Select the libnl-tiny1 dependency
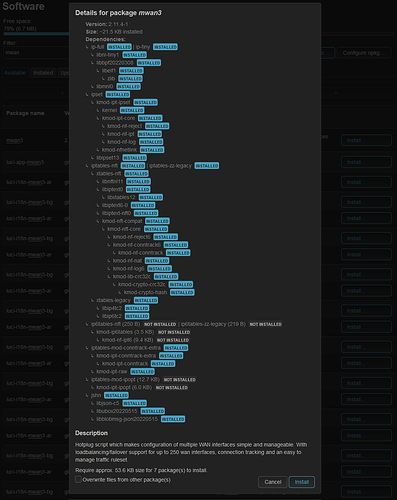The image size is (397, 500). tap(108, 55)
